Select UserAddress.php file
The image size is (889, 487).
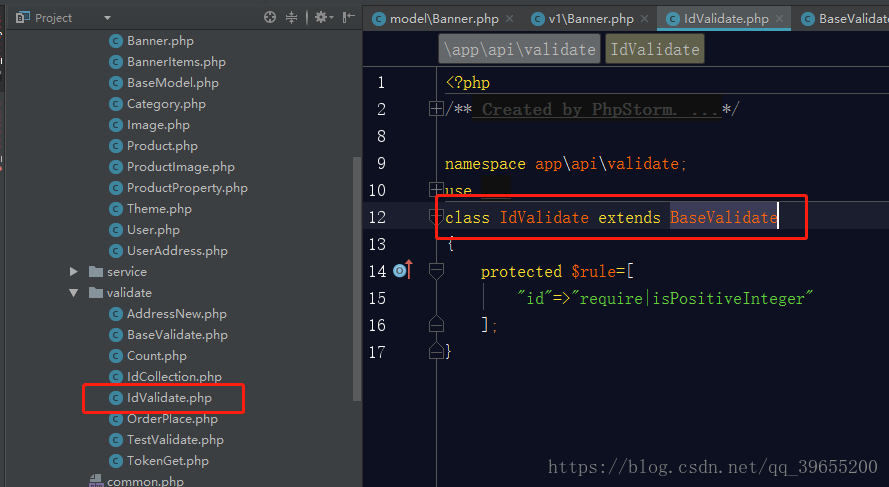coord(177,251)
